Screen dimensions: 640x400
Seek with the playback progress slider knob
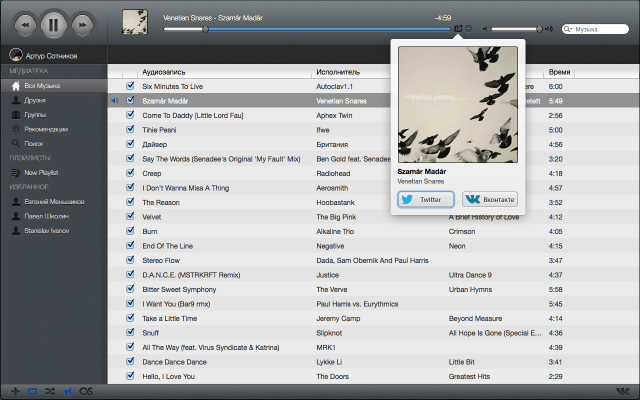205,29
